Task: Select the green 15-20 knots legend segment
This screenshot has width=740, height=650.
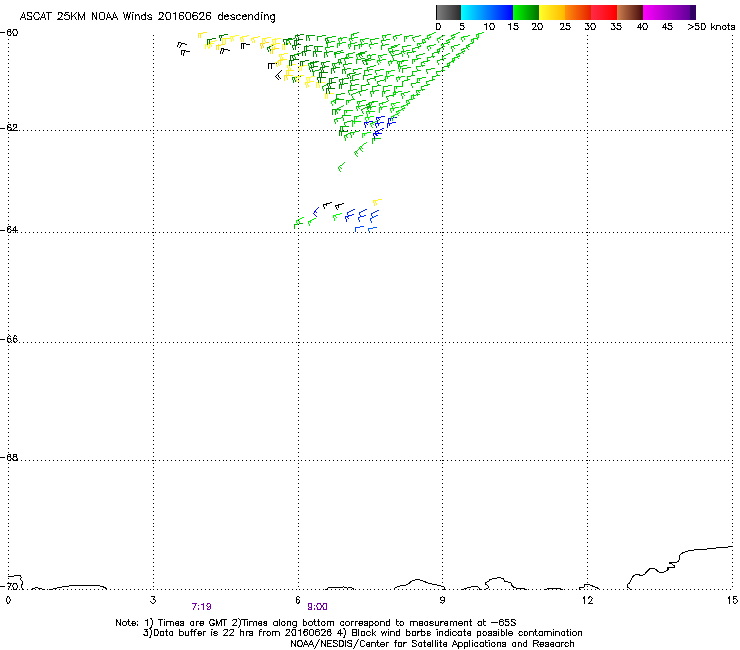Action: [526, 12]
